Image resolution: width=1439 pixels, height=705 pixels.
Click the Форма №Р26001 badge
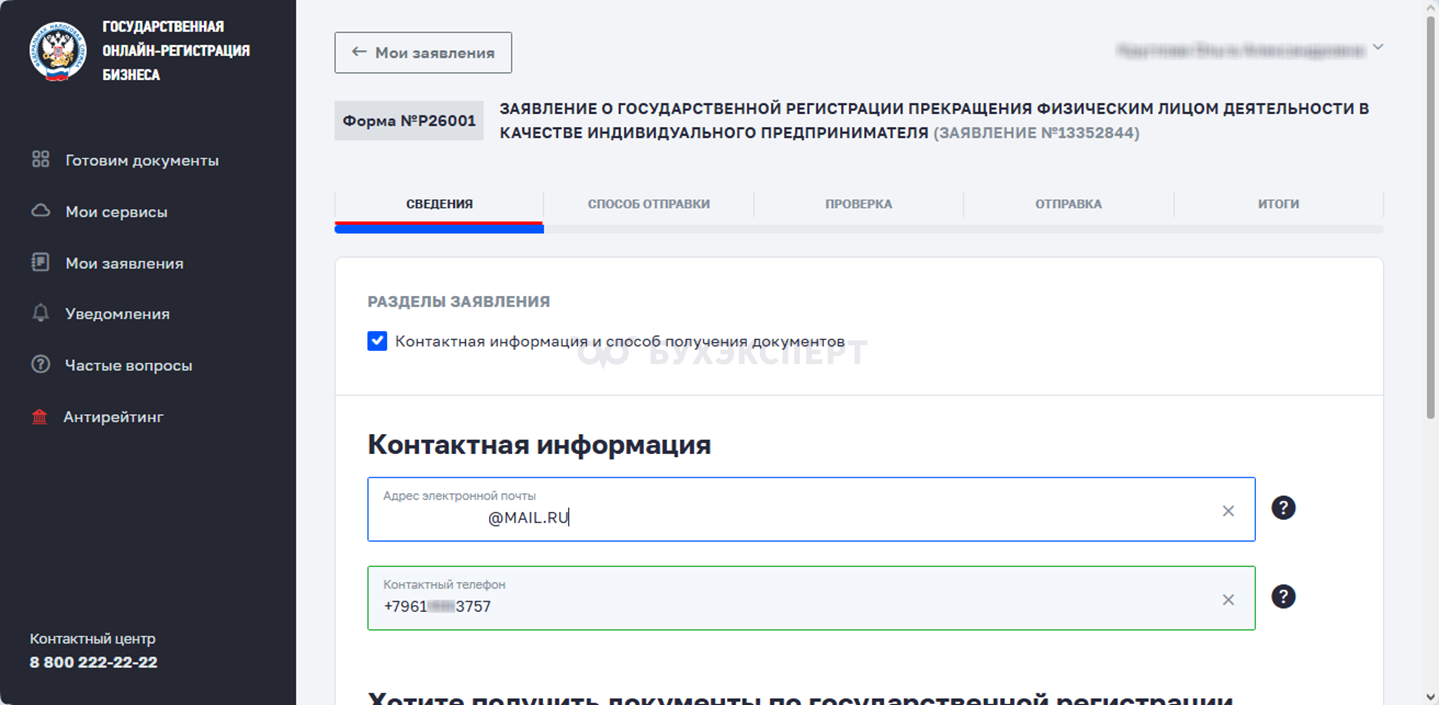click(x=409, y=120)
